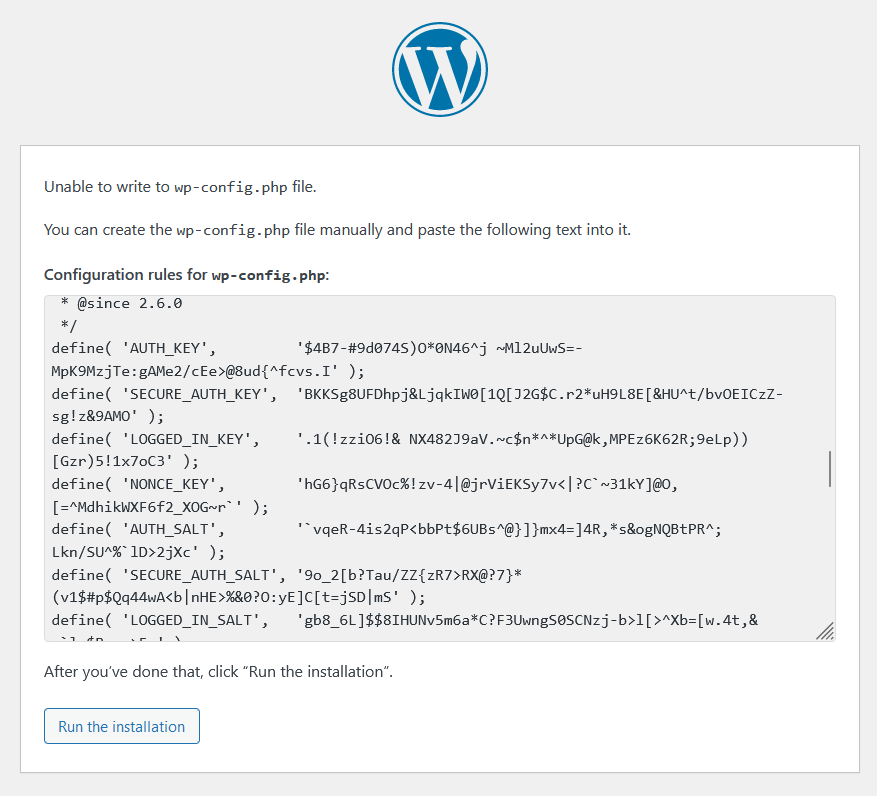Click the textarea resize grip handle
877x796 pixels.
point(825,631)
